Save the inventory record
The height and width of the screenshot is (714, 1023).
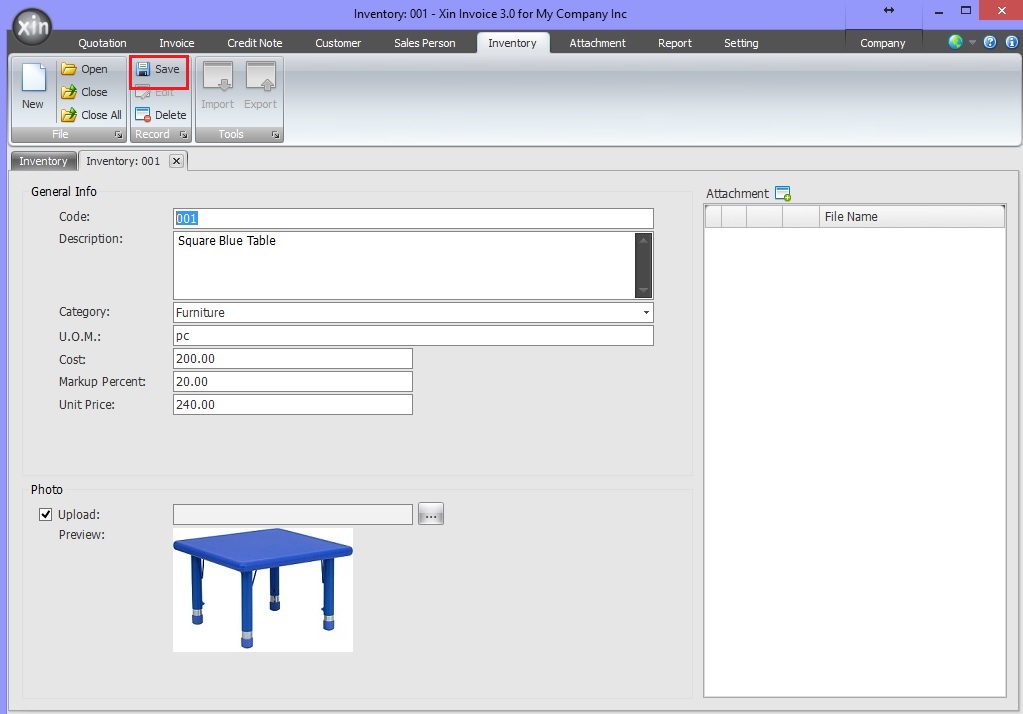(159, 69)
